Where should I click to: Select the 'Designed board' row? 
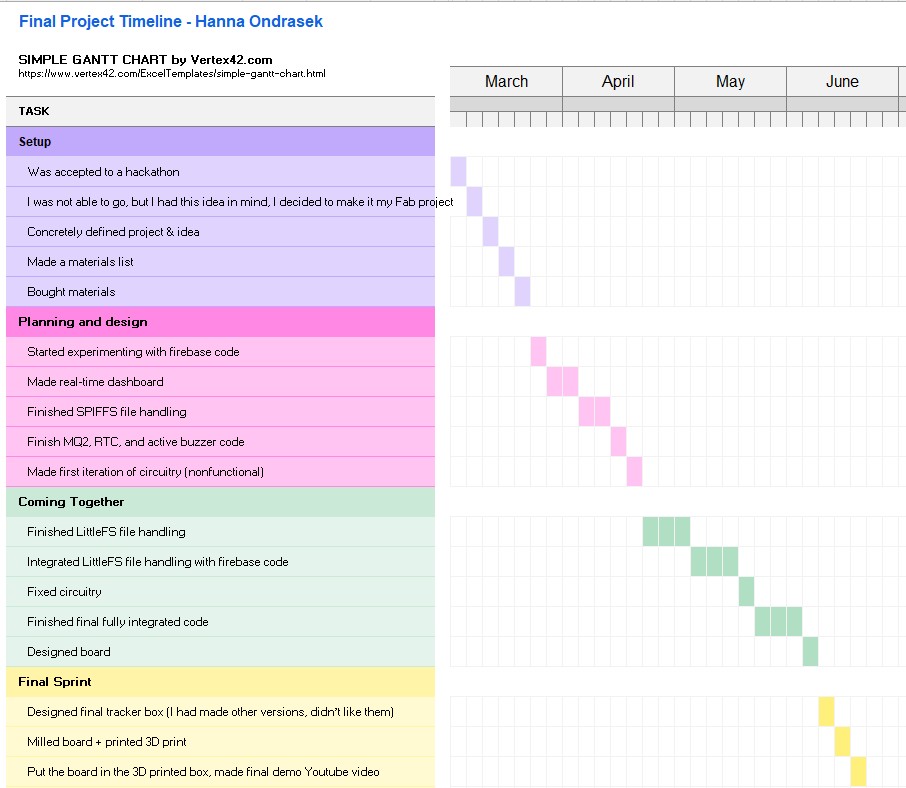coord(220,652)
